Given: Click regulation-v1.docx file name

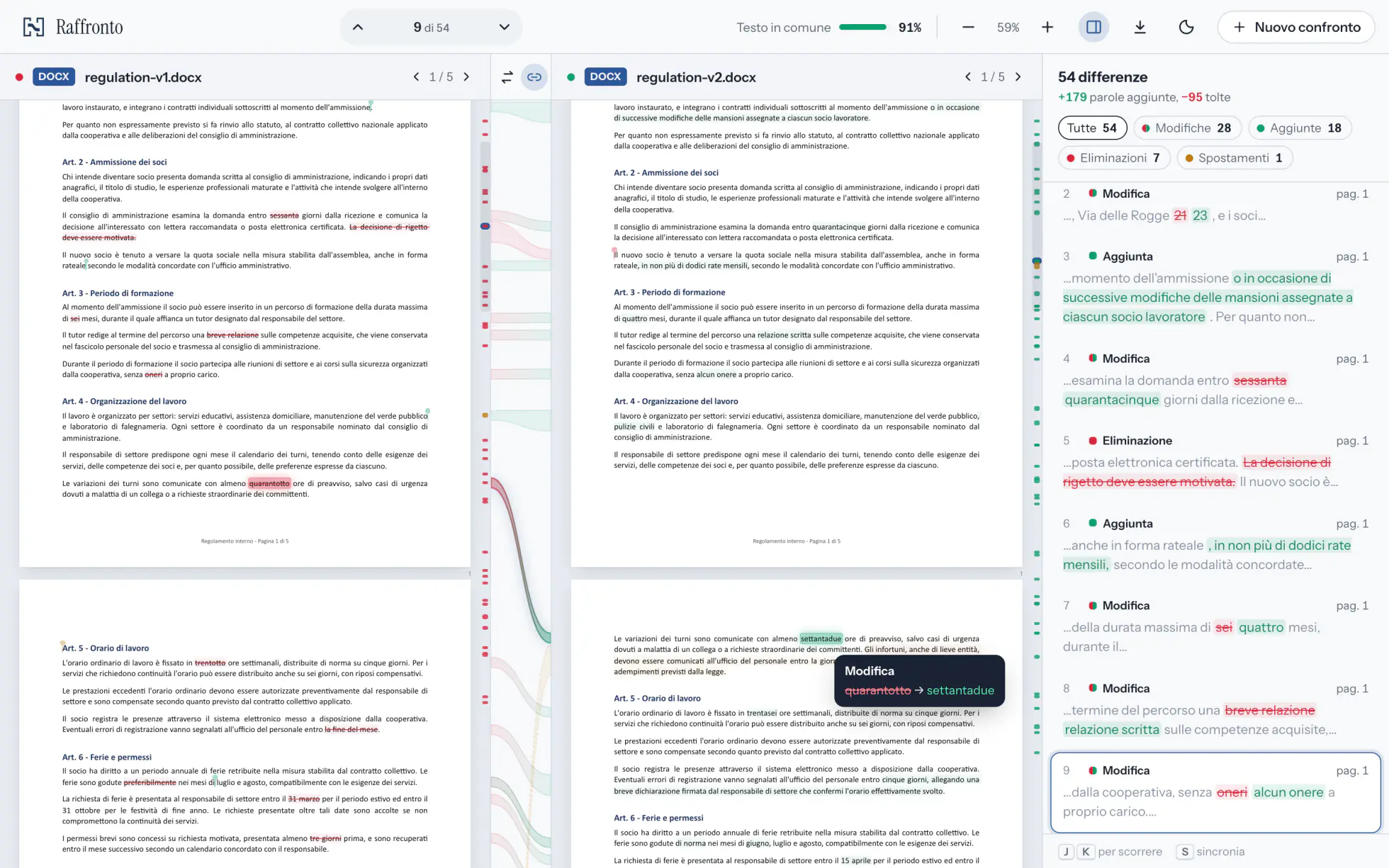Looking at the screenshot, I should coord(143,77).
